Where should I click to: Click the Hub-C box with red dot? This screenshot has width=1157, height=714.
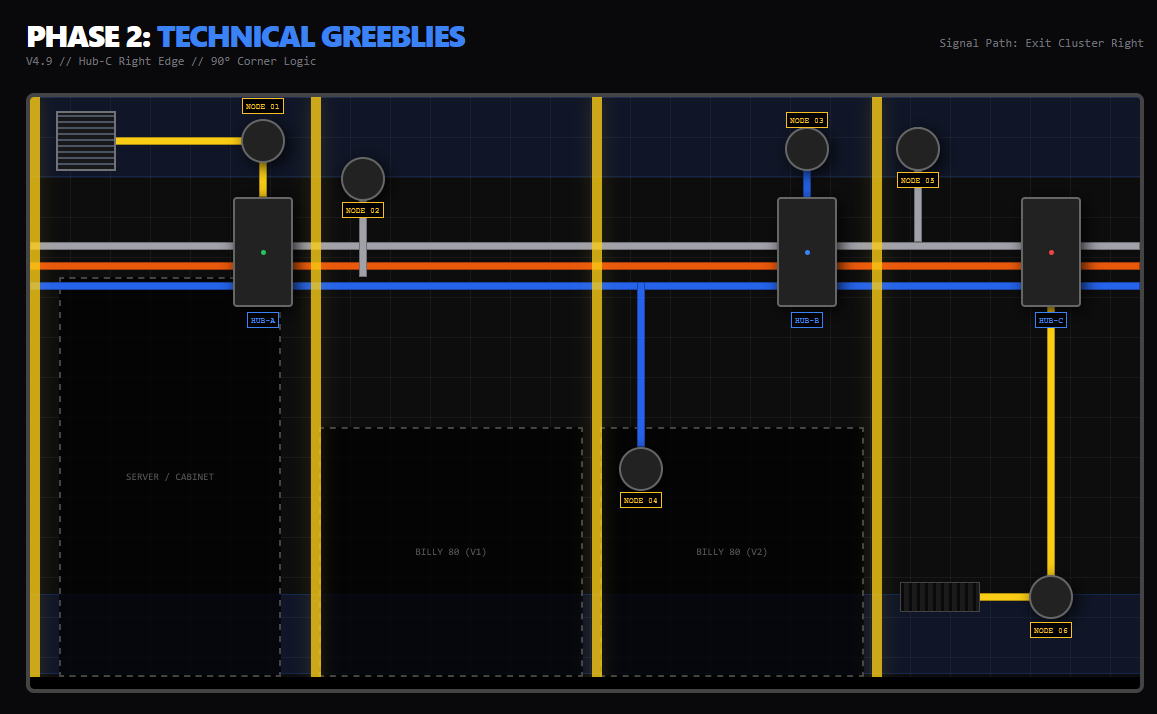tap(1051, 252)
